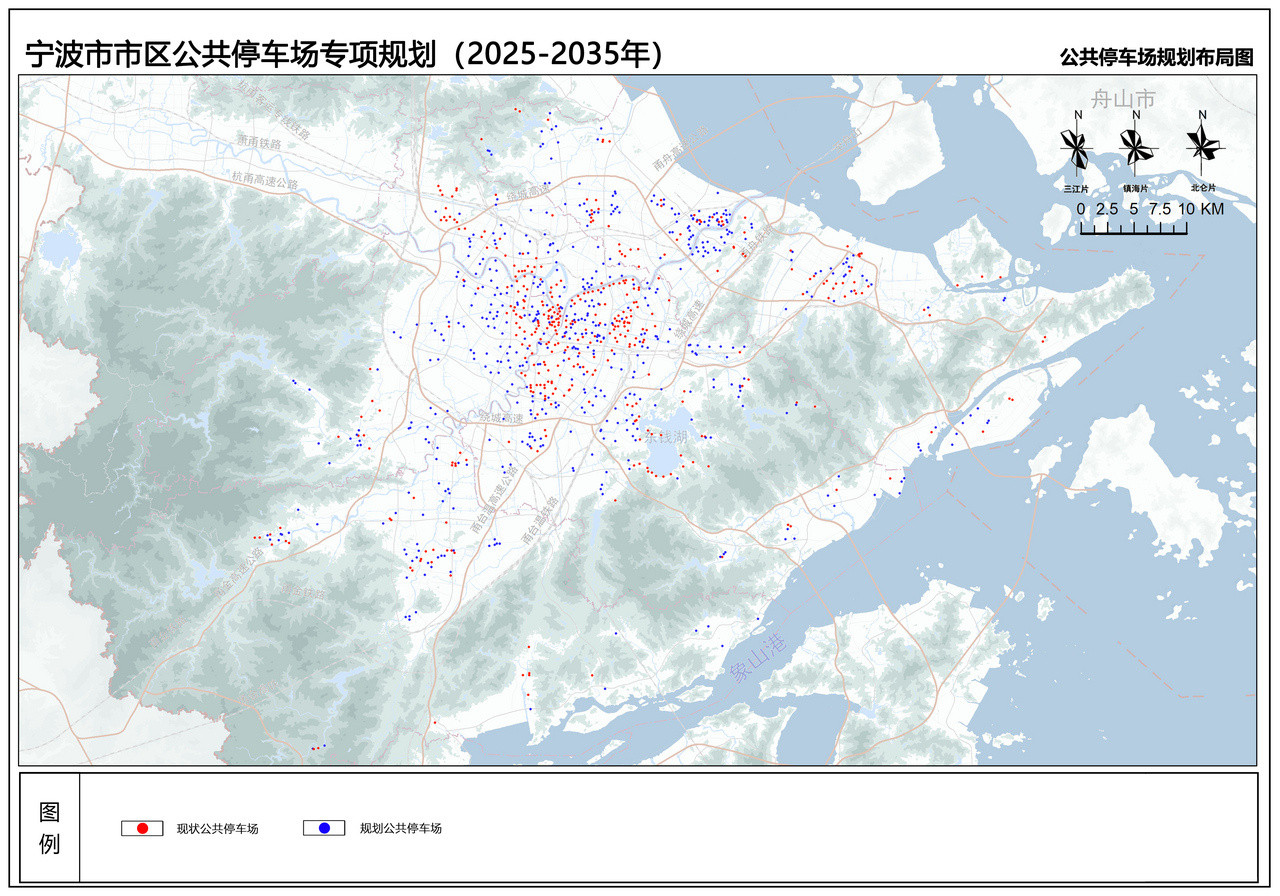Select the blue 规划公共停车场 legend swatch

(324, 828)
